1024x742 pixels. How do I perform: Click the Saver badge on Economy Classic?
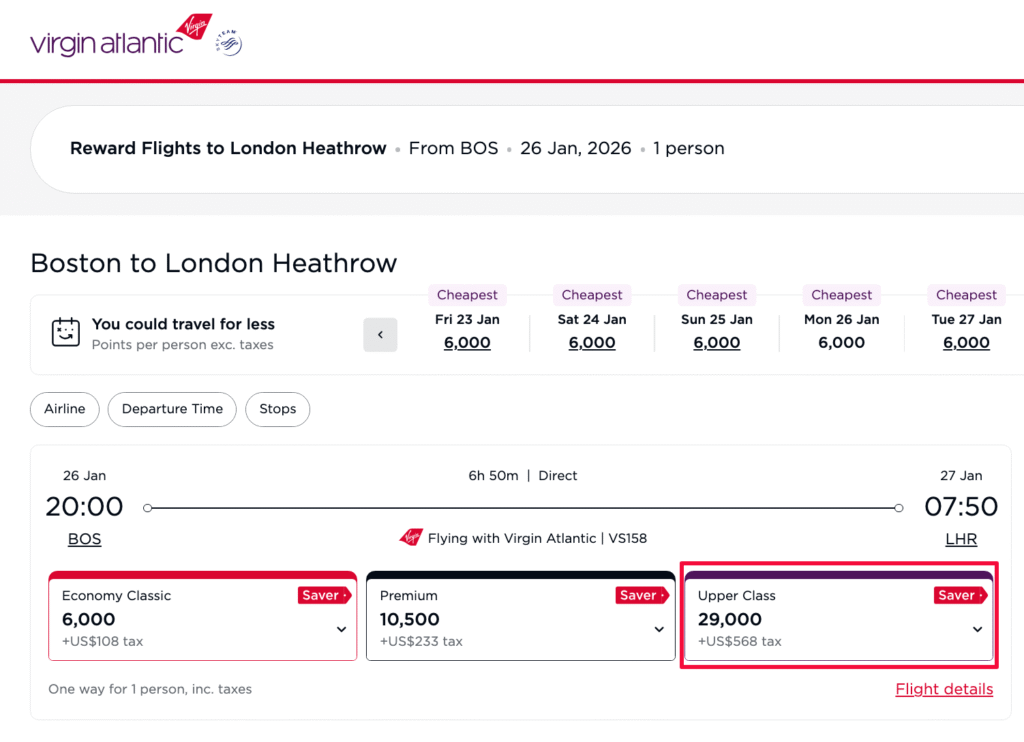(x=324, y=595)
